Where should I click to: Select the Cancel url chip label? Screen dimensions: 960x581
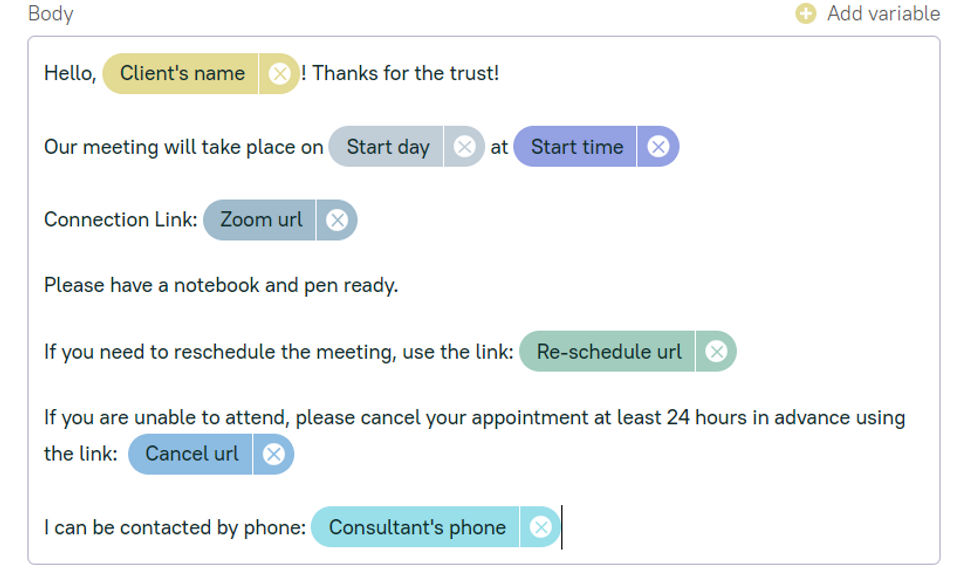click(x=192, y=454)
